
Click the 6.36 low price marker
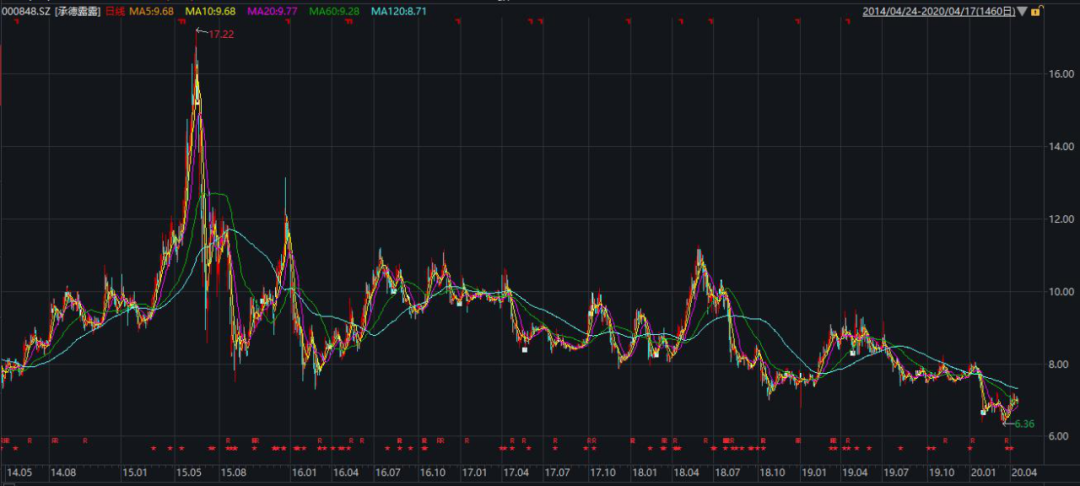[x=1023, y=424]
